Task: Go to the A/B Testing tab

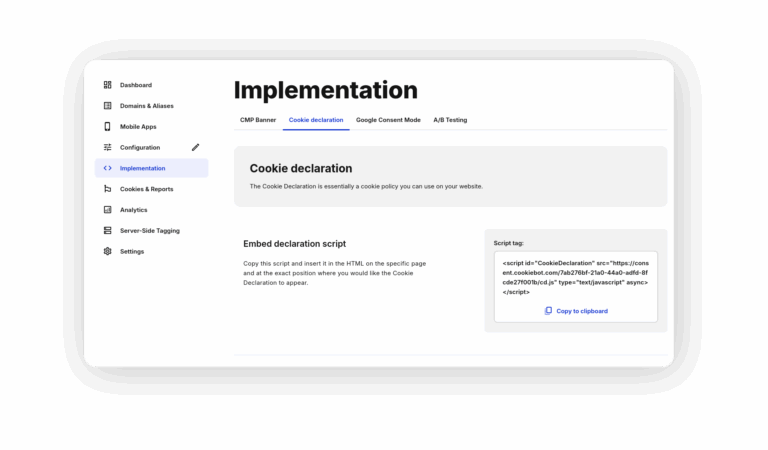Action: click(x=450, y=120)
